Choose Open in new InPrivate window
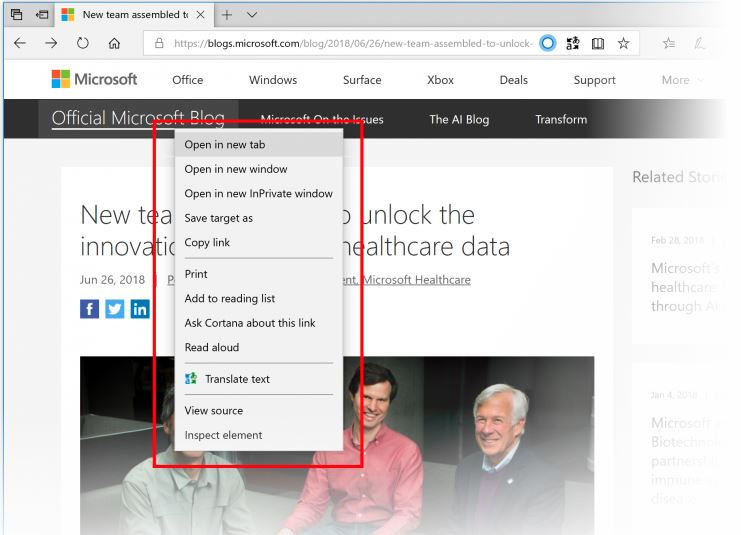Image resolution: width=741 pixels, height=535 pixels. (258, 194)
